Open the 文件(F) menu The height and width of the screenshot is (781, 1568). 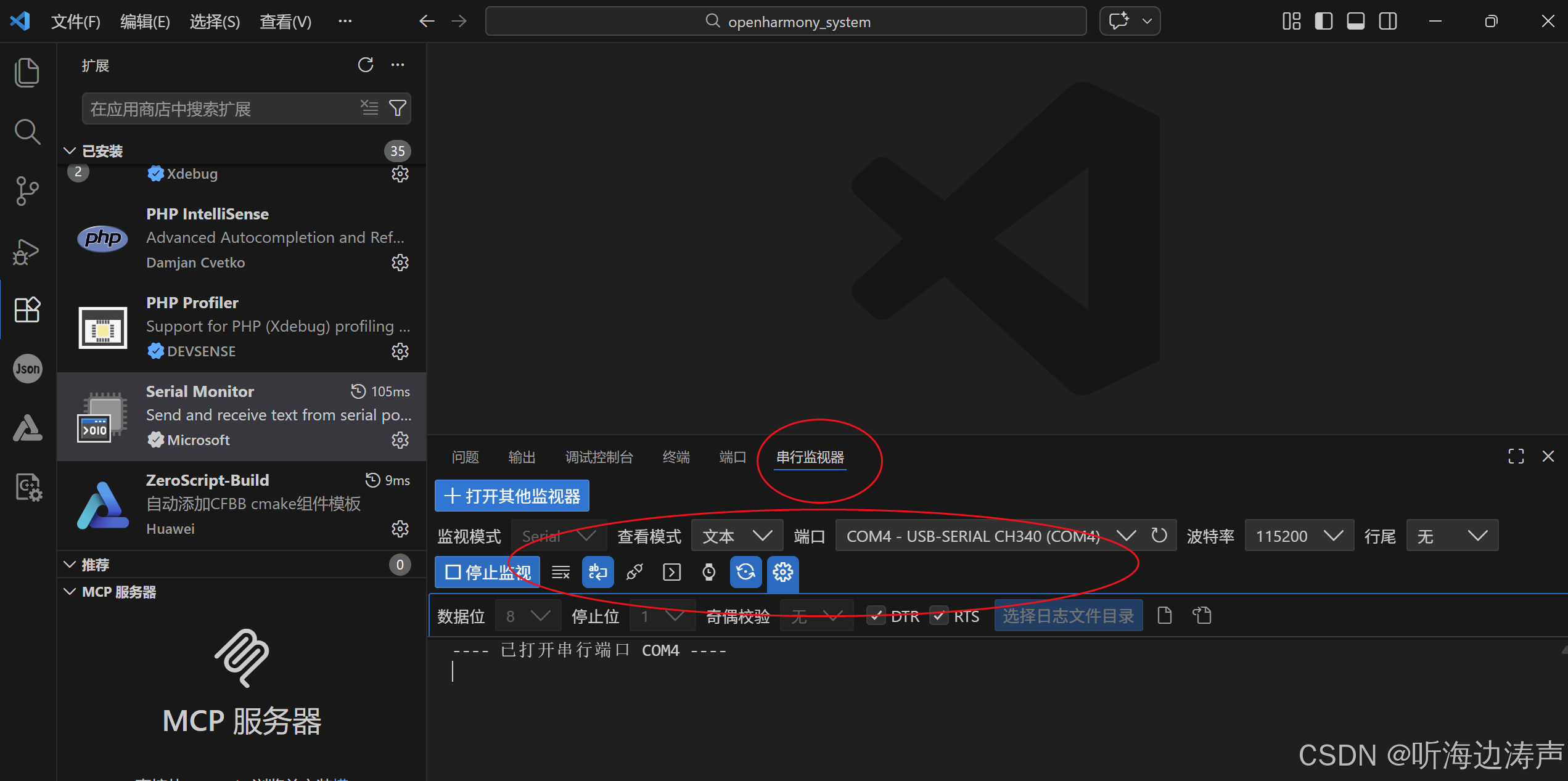tap(75, 22)
